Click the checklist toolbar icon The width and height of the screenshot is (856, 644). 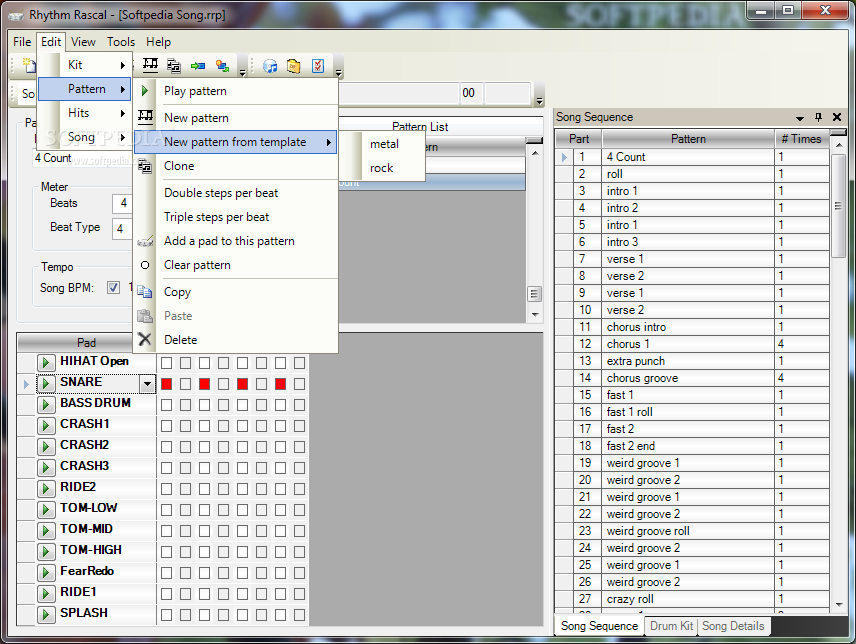point(318,66)
